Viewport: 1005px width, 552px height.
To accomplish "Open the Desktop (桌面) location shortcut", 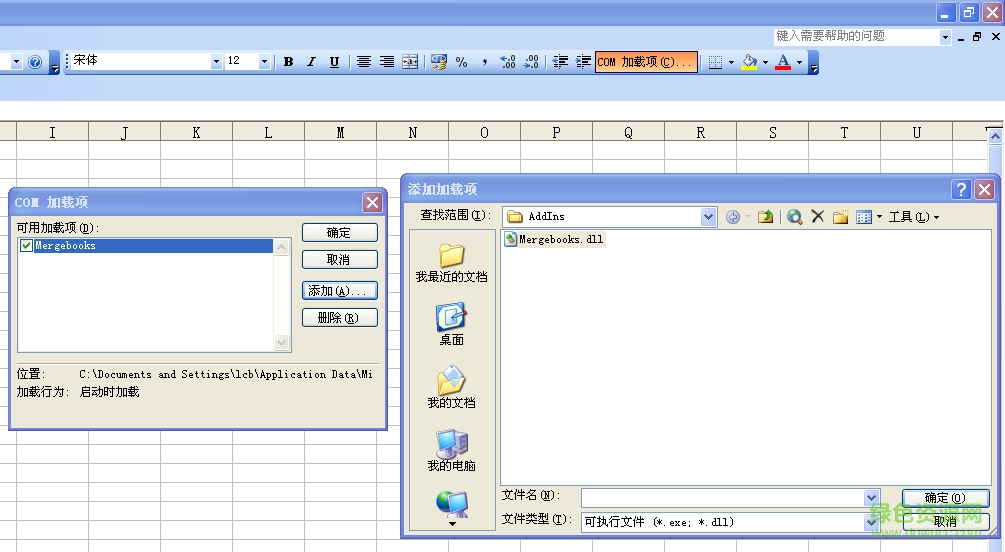I will pos(451,325).
